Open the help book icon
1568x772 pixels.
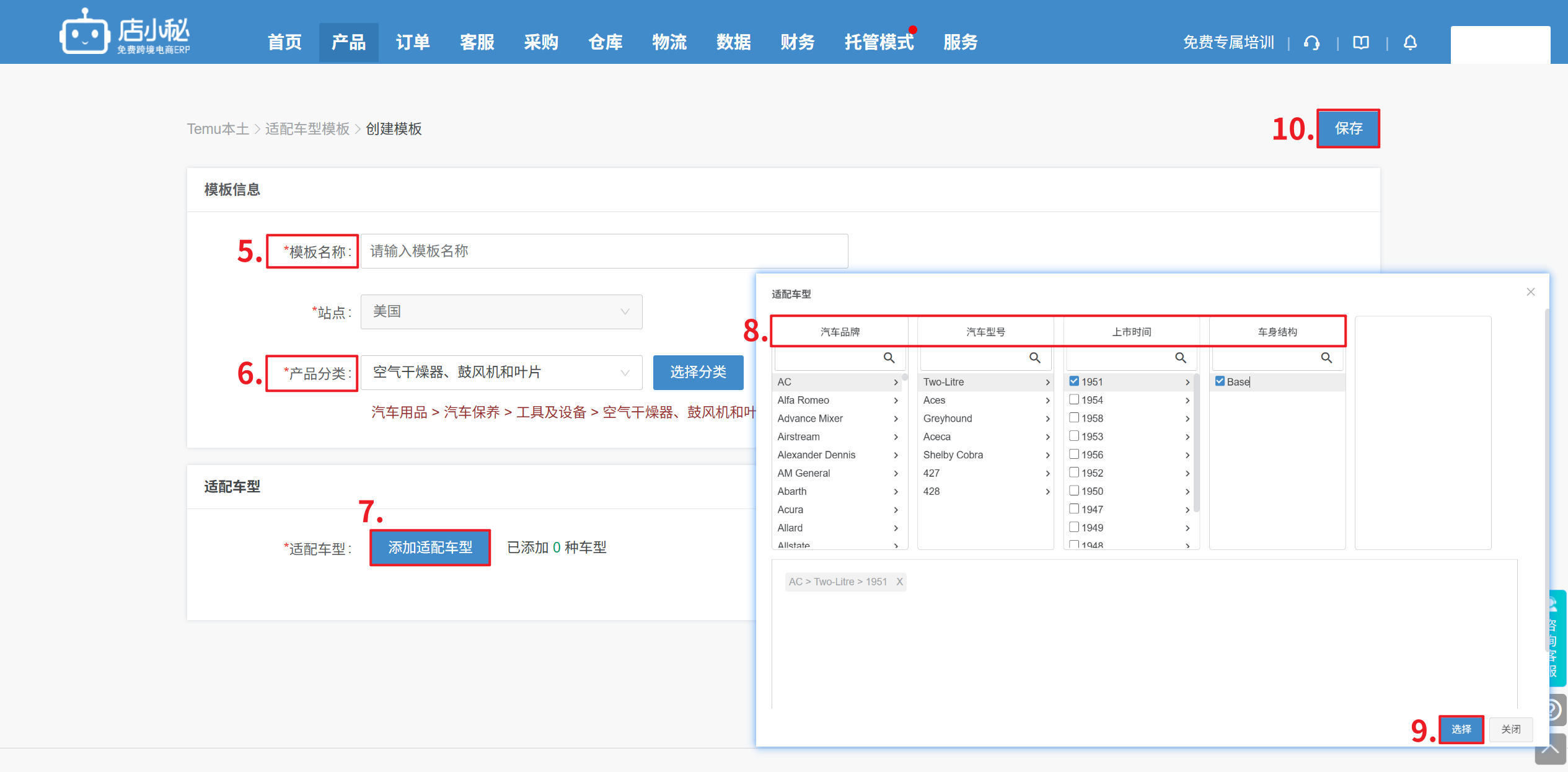click(1361, 43)
